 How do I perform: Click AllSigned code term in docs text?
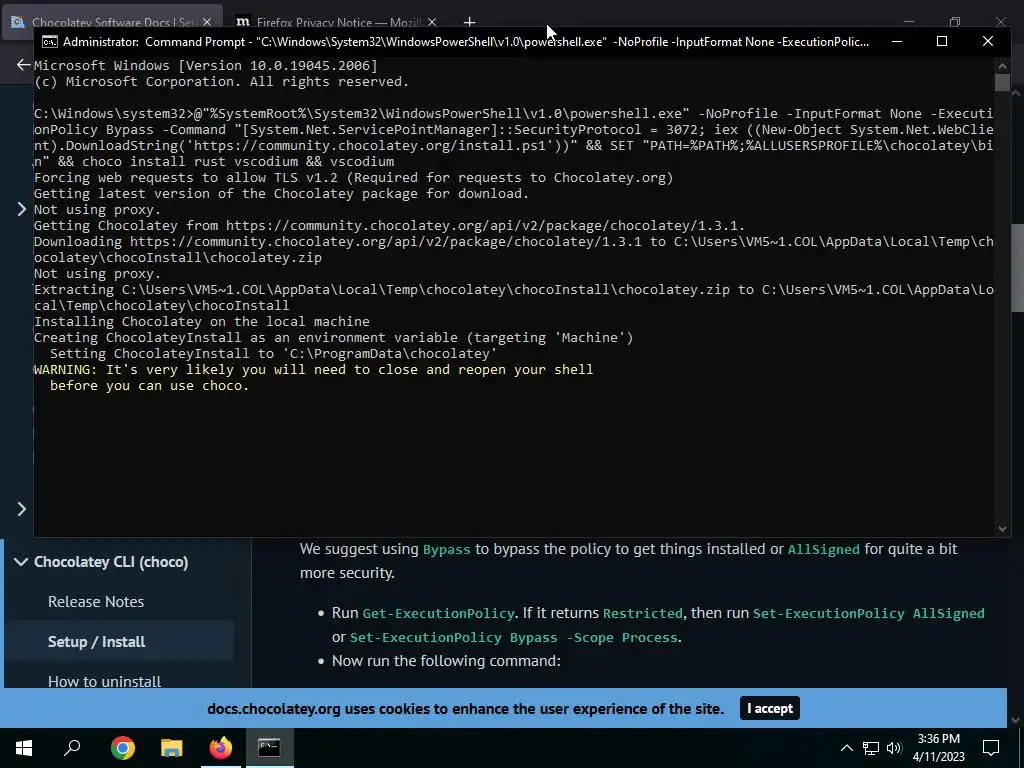824,549
